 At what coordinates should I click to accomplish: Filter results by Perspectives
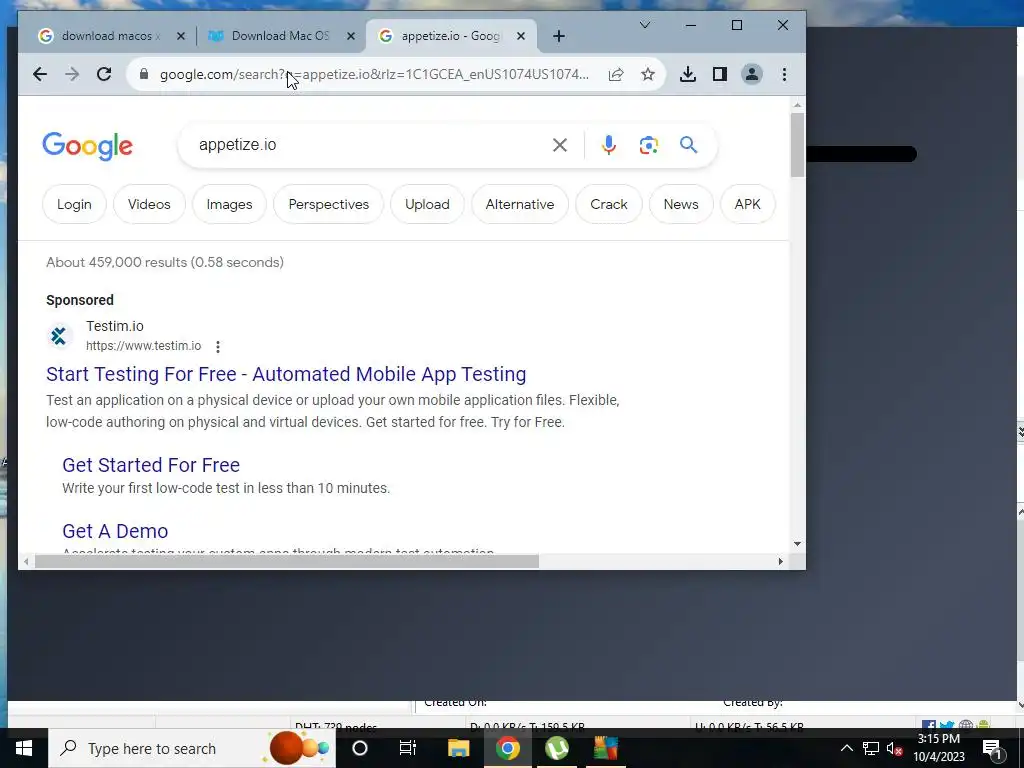click(x=328, y=204)
